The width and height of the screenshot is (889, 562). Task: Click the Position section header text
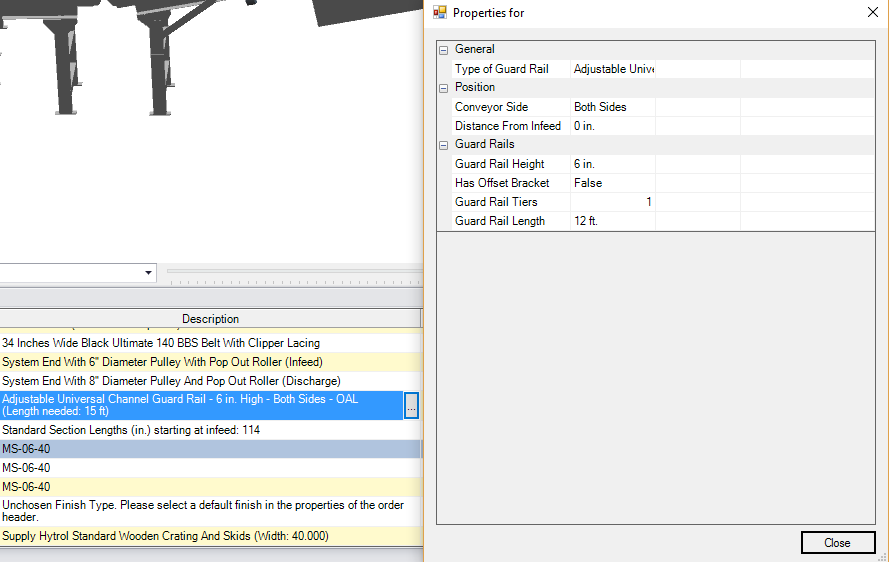[x=475, y=87]
